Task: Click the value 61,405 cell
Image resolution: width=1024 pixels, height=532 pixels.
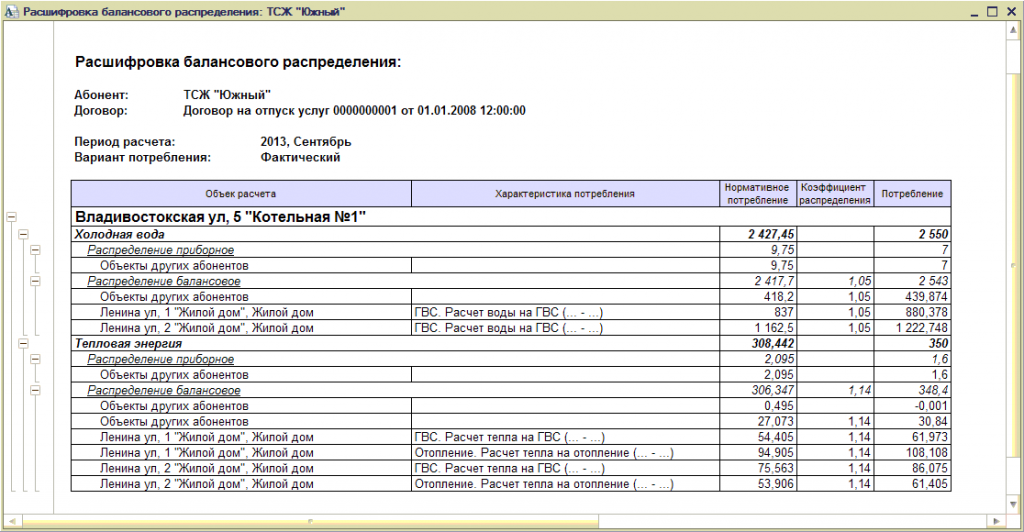Action: [912, 484]
